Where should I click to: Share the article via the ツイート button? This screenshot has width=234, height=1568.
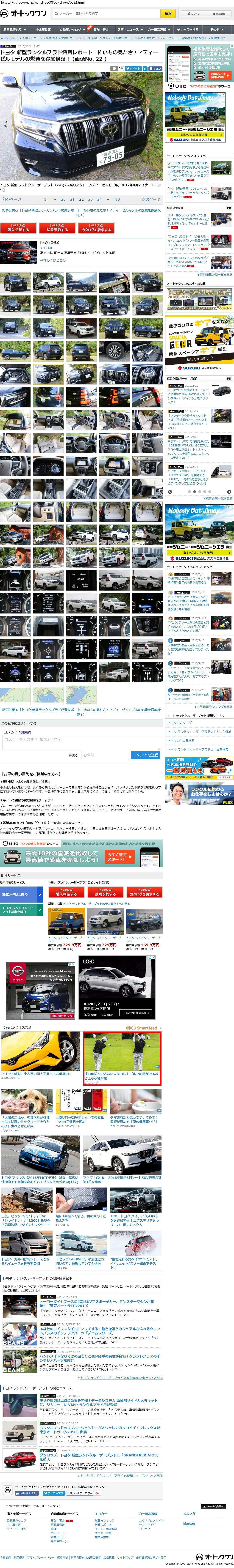pos(134,69)
